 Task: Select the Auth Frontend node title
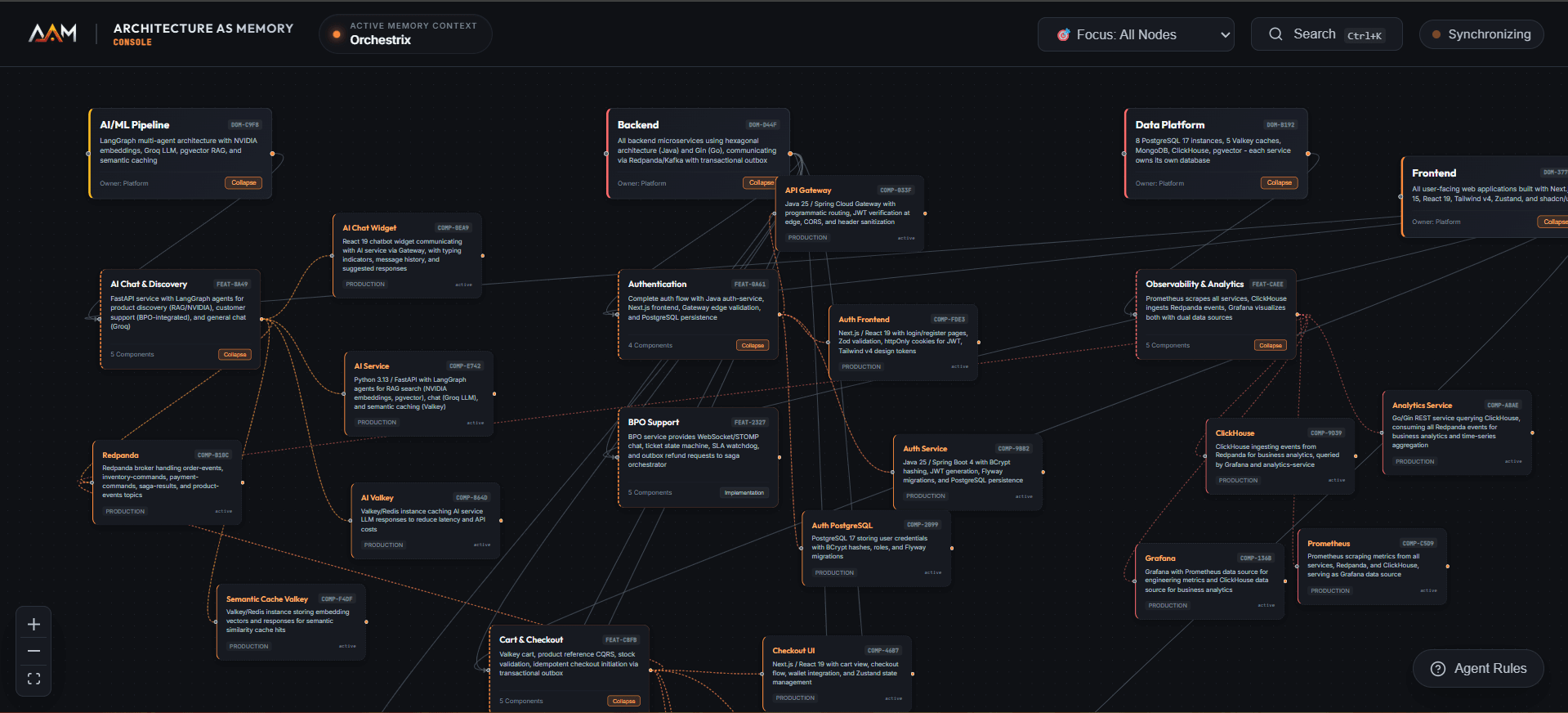(864, 320)
